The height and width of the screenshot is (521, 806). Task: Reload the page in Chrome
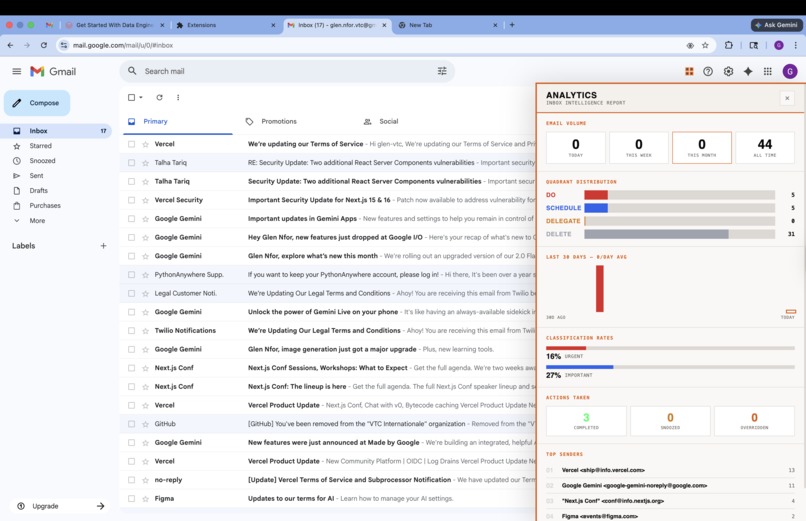(x=44, y=45)
